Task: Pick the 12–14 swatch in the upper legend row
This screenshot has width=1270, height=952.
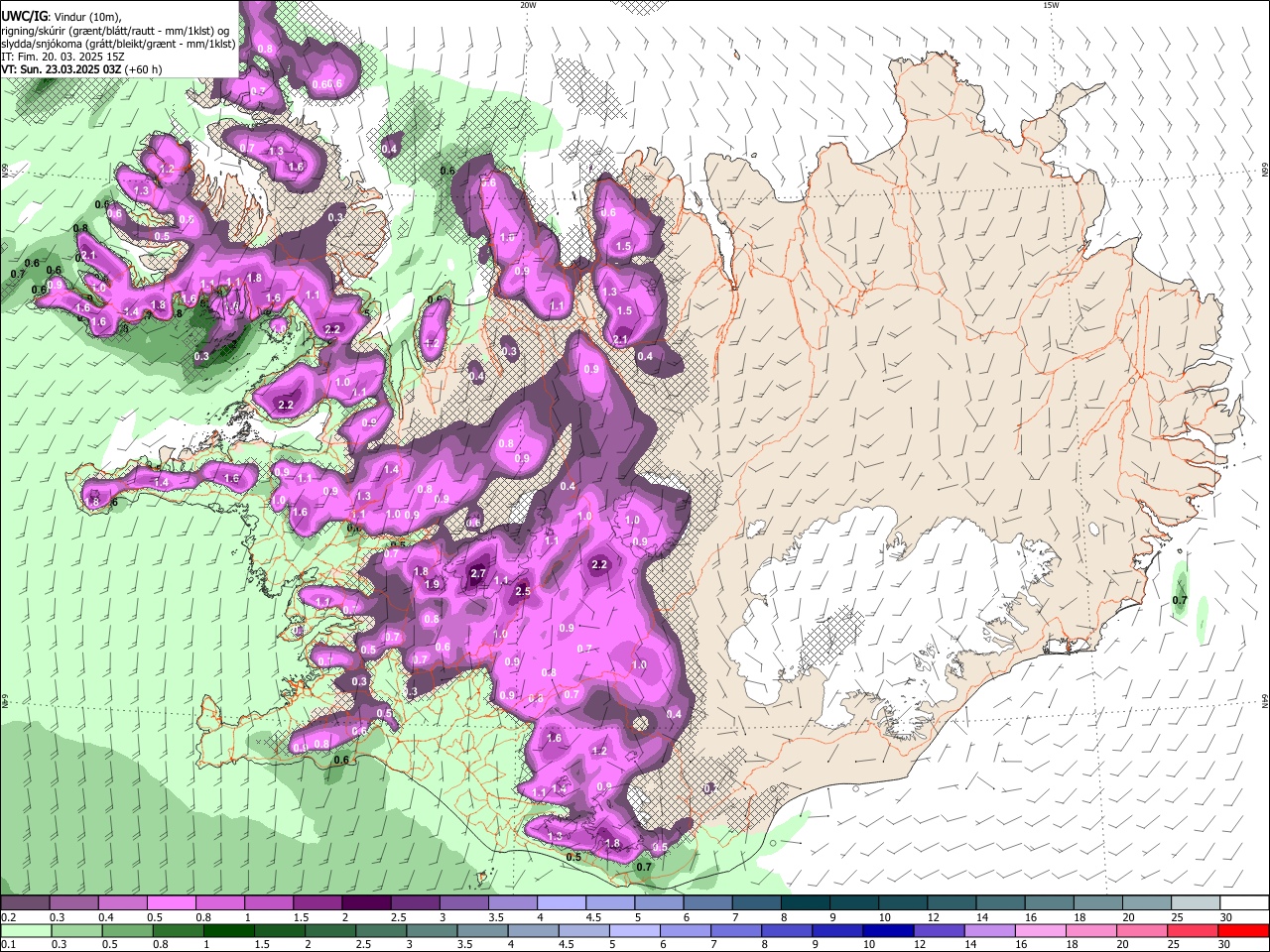Action: [x=952, y=903]
